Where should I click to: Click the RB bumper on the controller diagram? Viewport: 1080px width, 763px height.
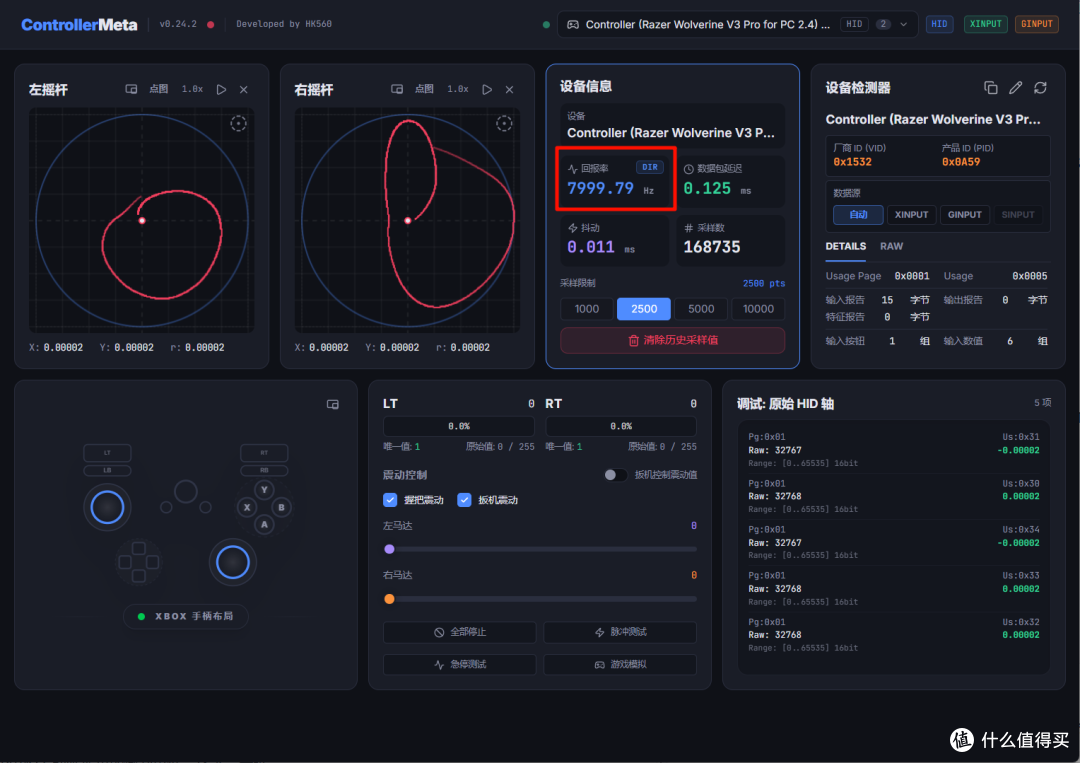point(264,470)
